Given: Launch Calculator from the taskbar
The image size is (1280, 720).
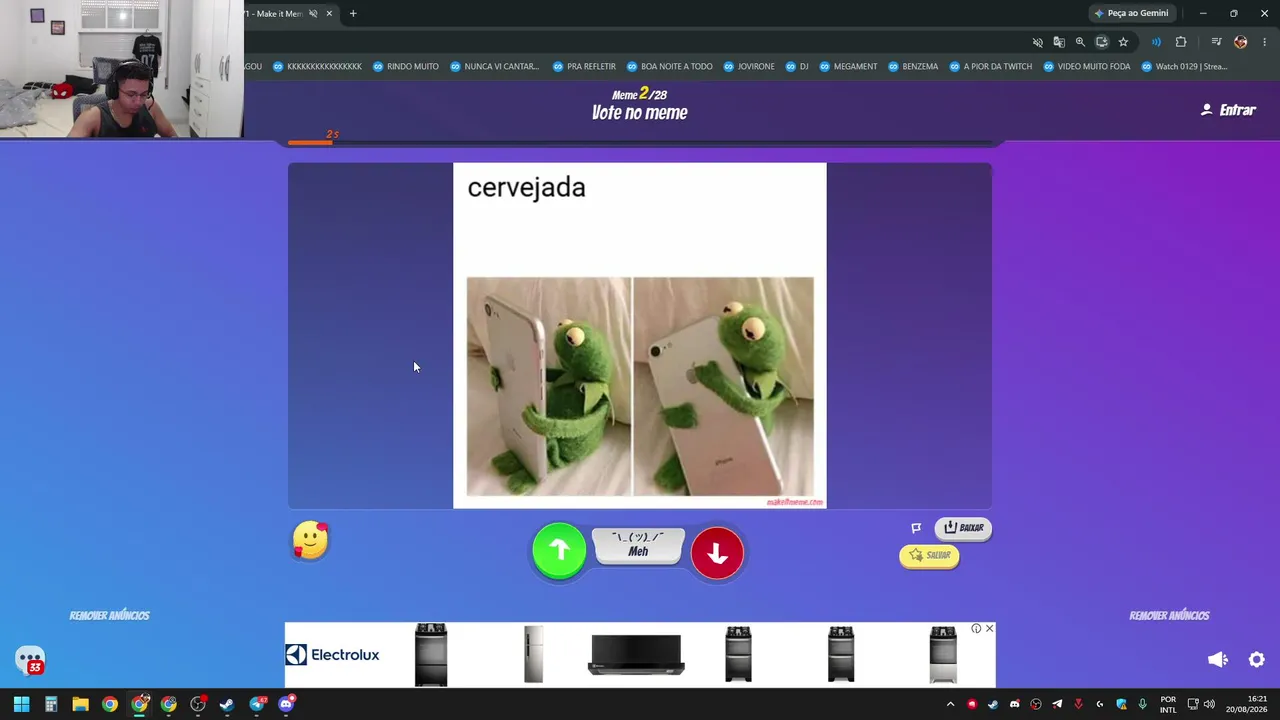Looking at the screenshot, I should click(x=51, y=704).
